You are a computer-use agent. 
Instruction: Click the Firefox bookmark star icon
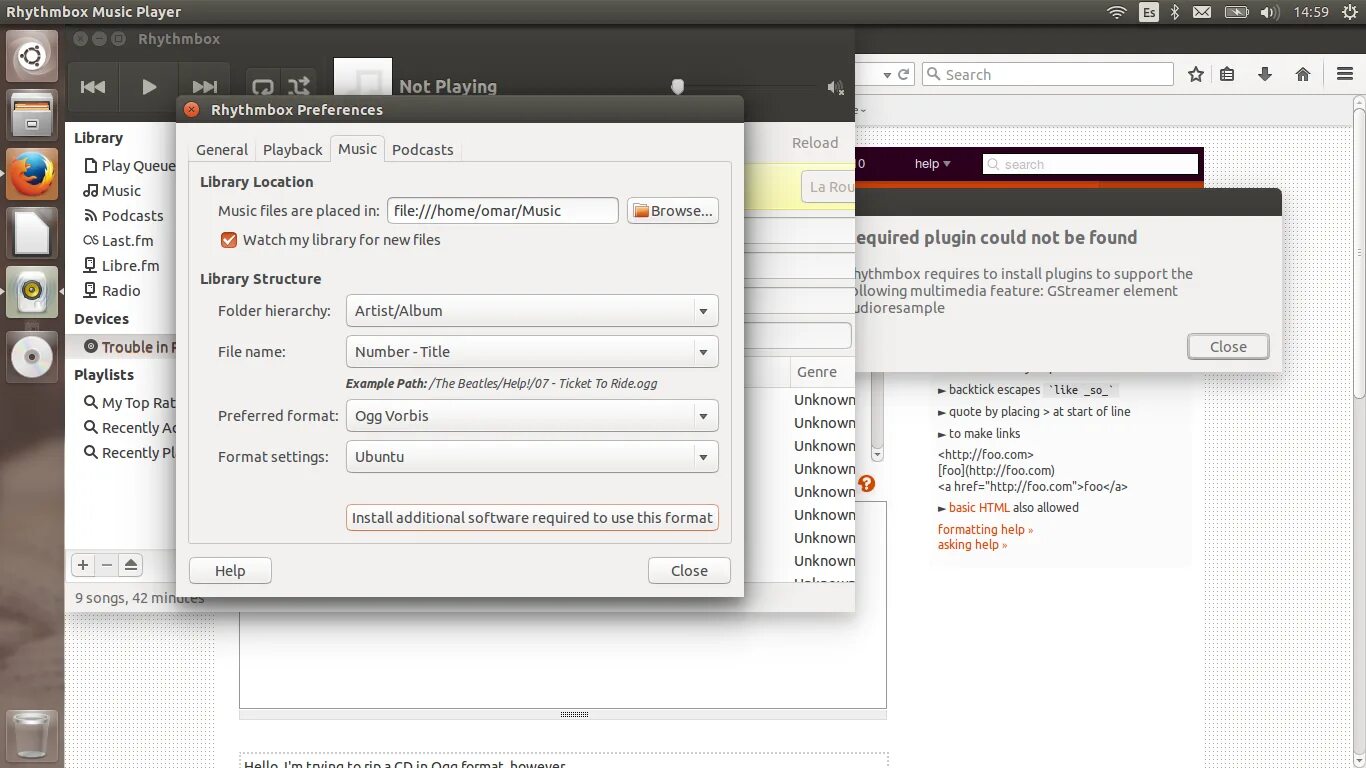coord(1196,75)
